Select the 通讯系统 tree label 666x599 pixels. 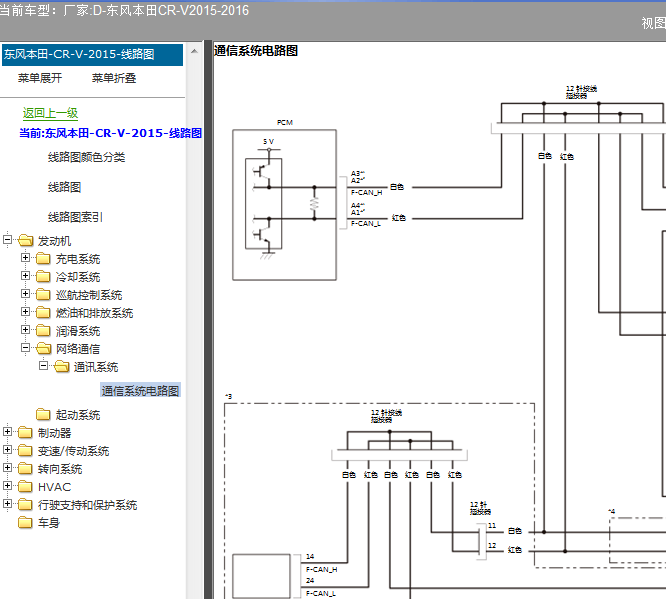pos(96,367)
